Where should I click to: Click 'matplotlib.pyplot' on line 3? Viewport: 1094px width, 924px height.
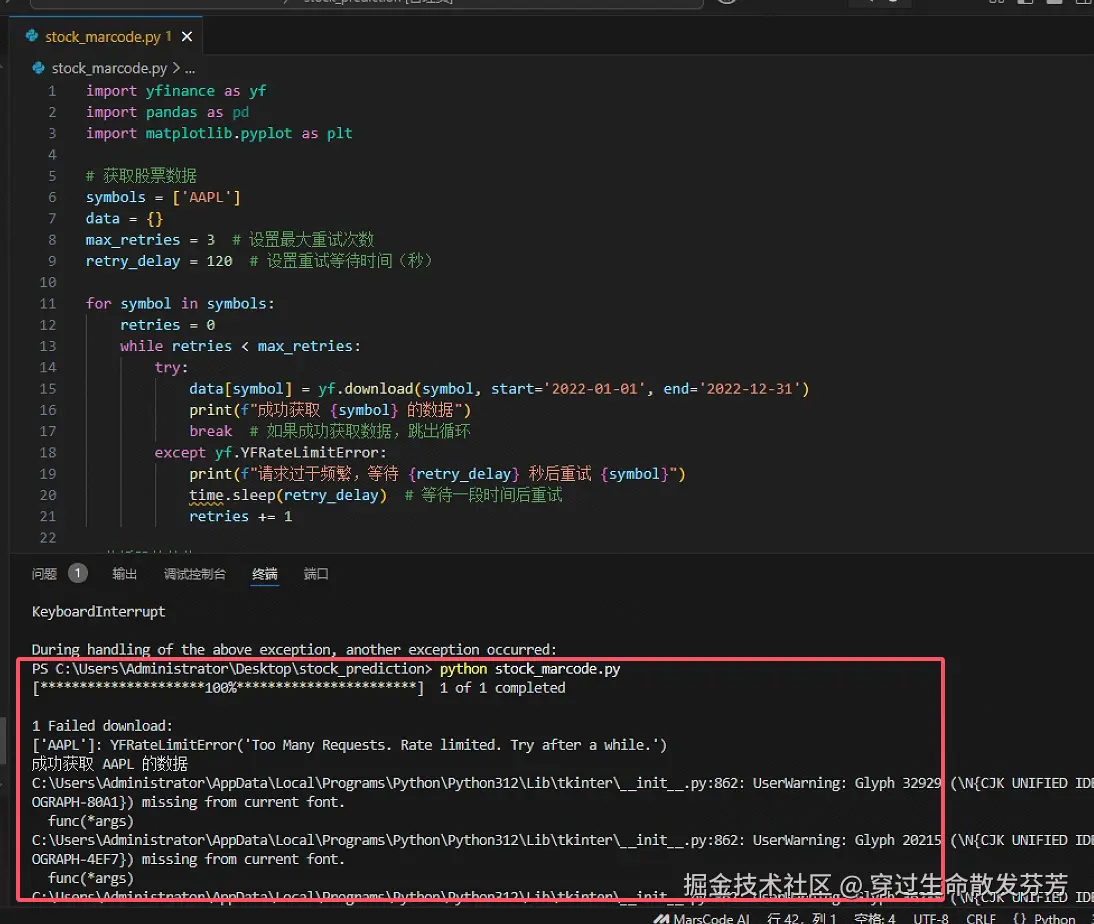(218, 133)
